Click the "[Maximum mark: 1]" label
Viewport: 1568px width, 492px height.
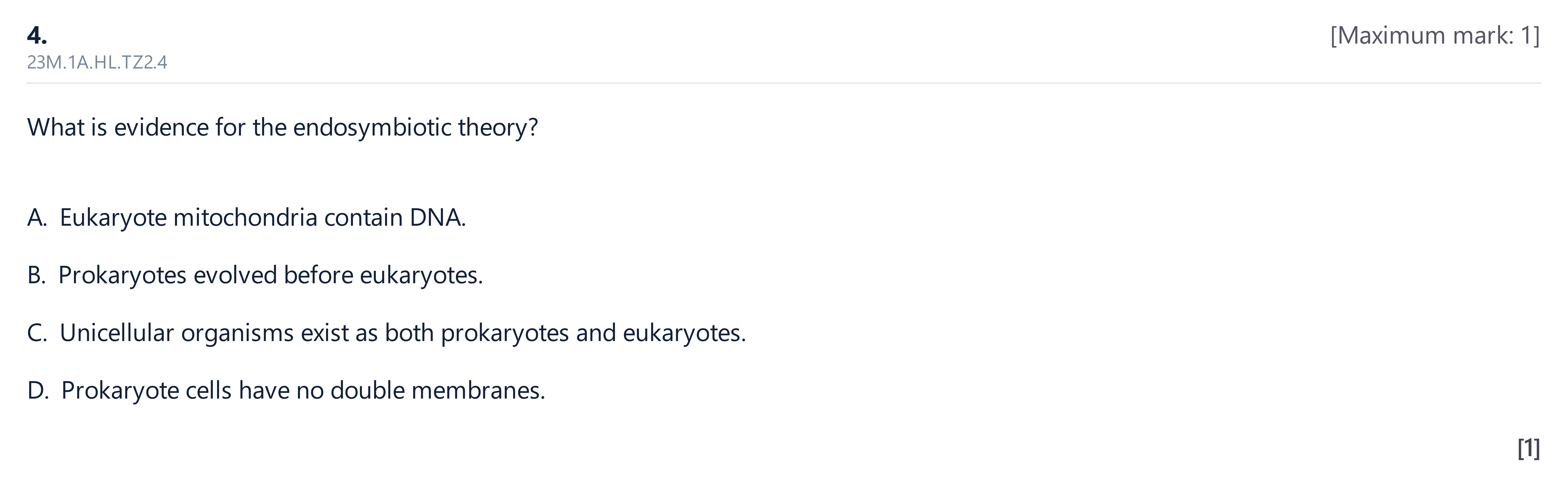click(x=1435, y=35)
